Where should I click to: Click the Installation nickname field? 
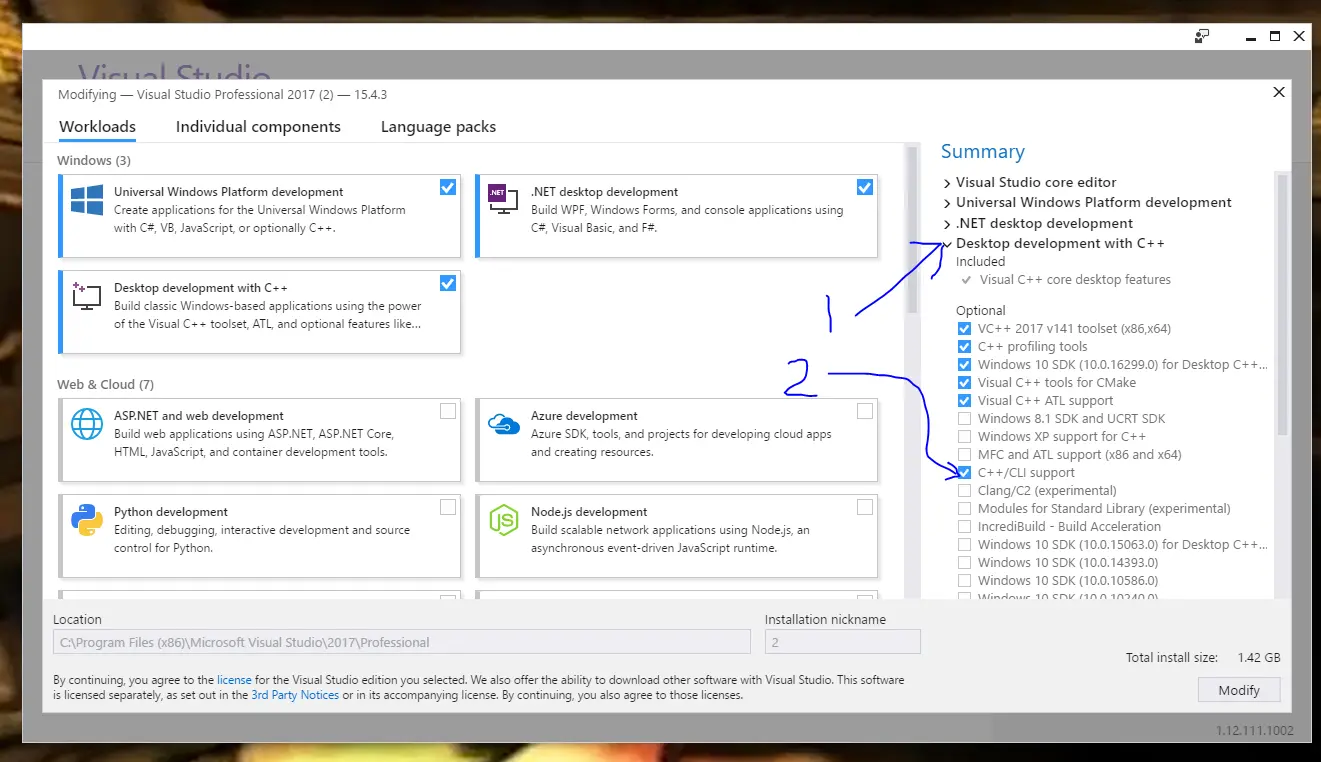click(842, 642)
